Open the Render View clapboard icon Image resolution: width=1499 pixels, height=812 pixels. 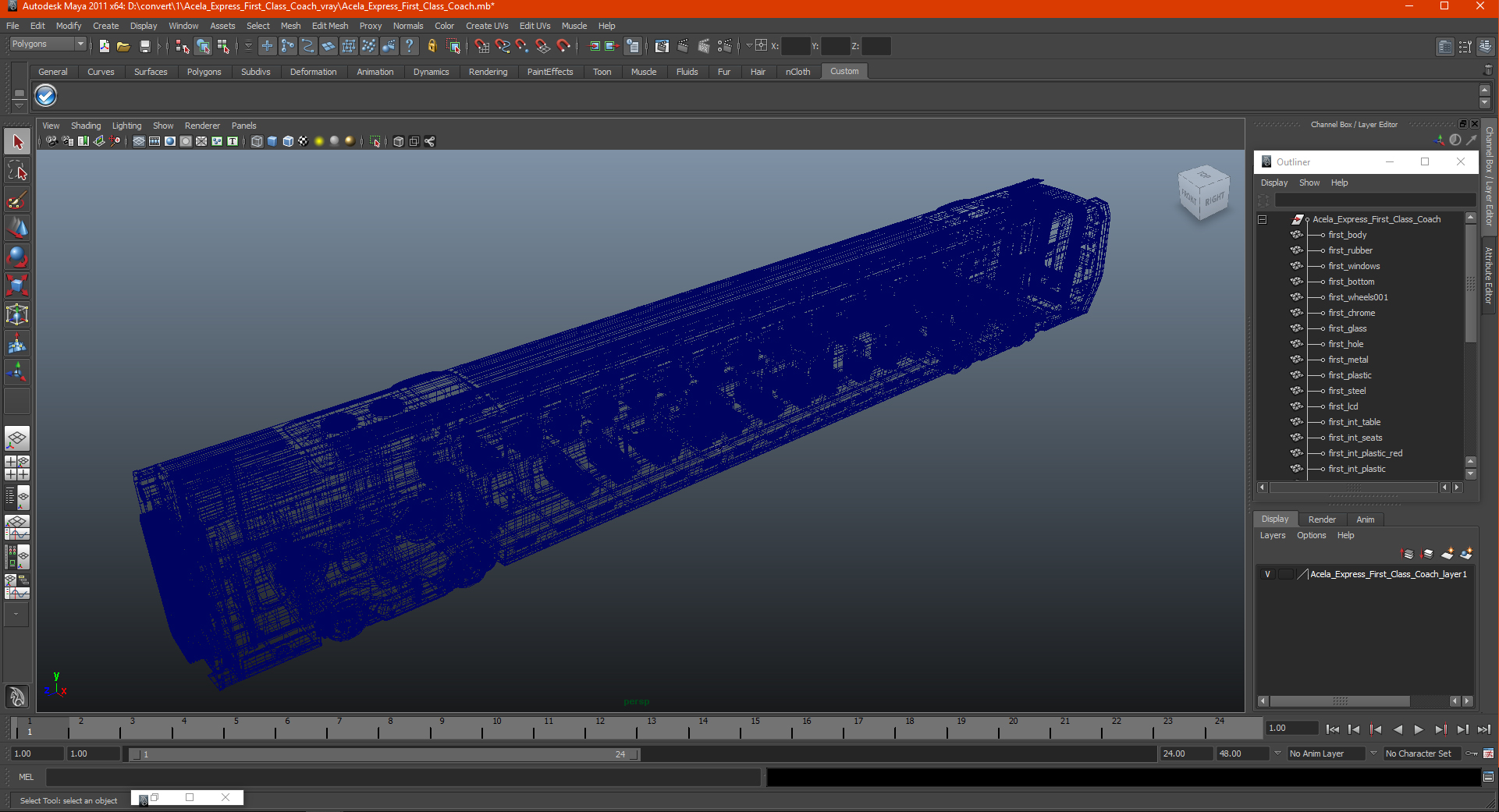pyautogui.click(x=662, y=46)
